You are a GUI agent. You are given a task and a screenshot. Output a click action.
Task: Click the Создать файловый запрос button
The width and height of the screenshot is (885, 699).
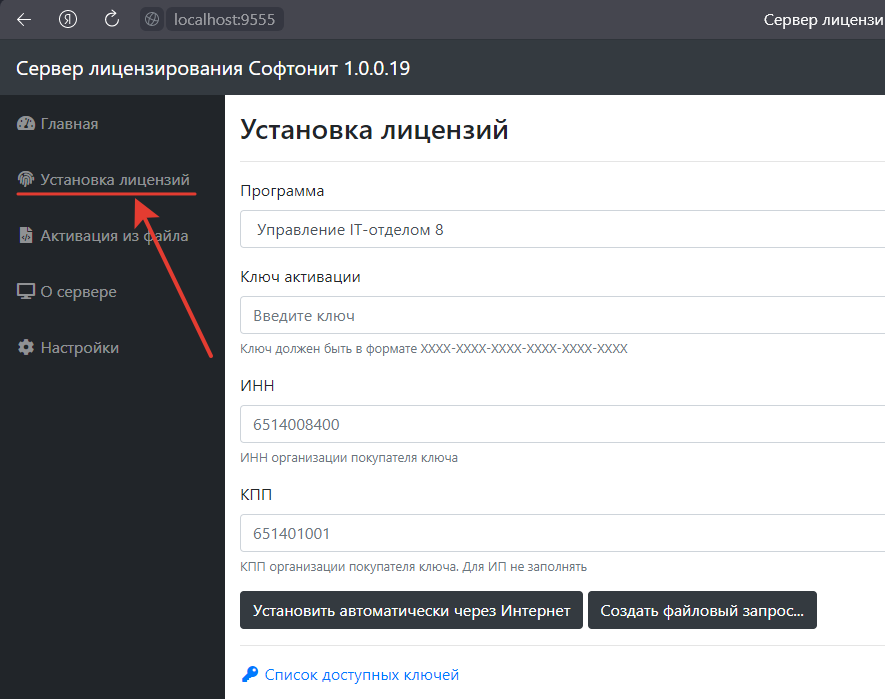point(702,609)
